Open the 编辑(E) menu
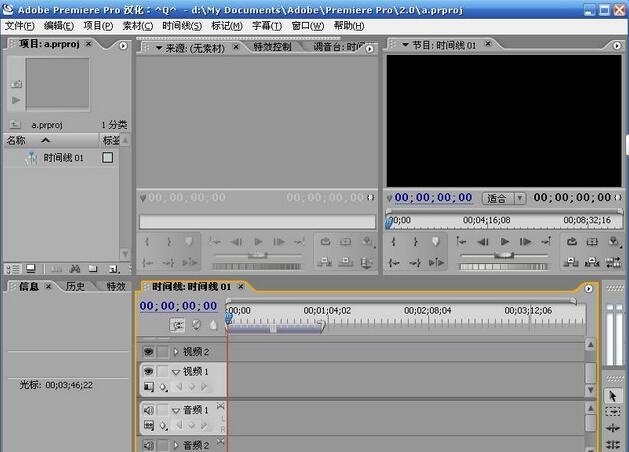The image size is (629, 452). pos(59,26)
